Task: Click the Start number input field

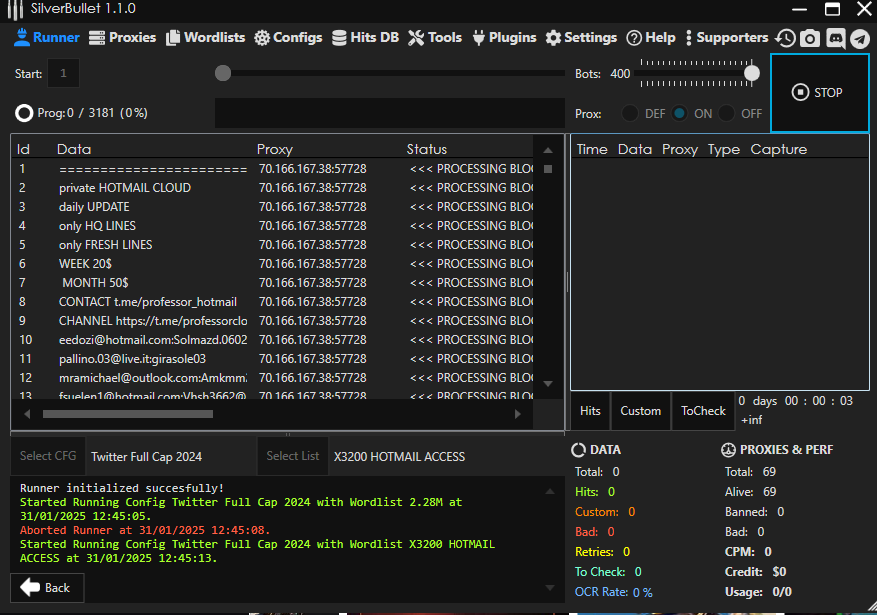Action: [x=63, y=73]
